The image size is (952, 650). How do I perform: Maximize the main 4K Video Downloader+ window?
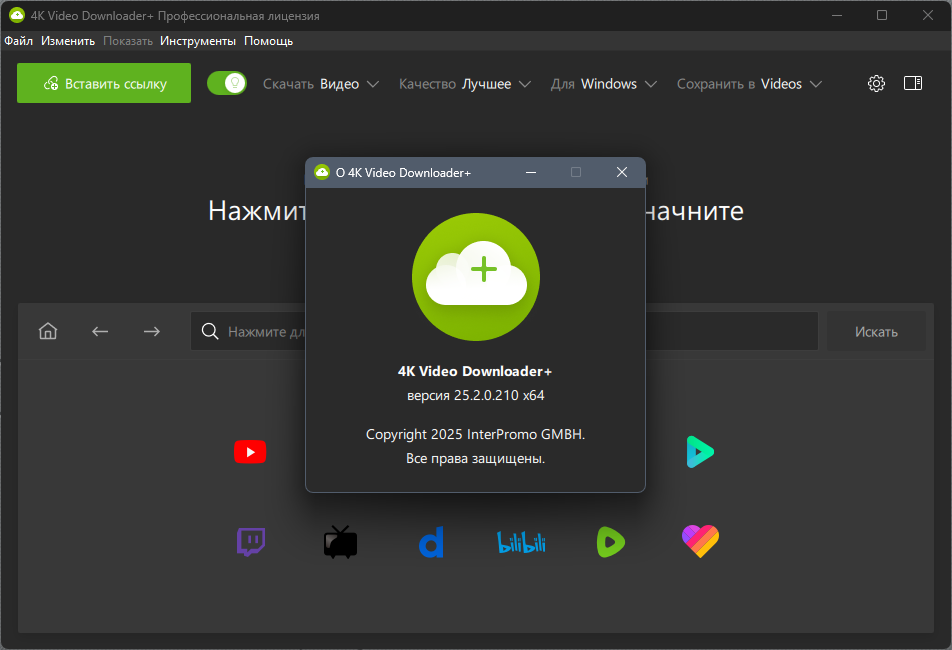[x=882, y=15]
